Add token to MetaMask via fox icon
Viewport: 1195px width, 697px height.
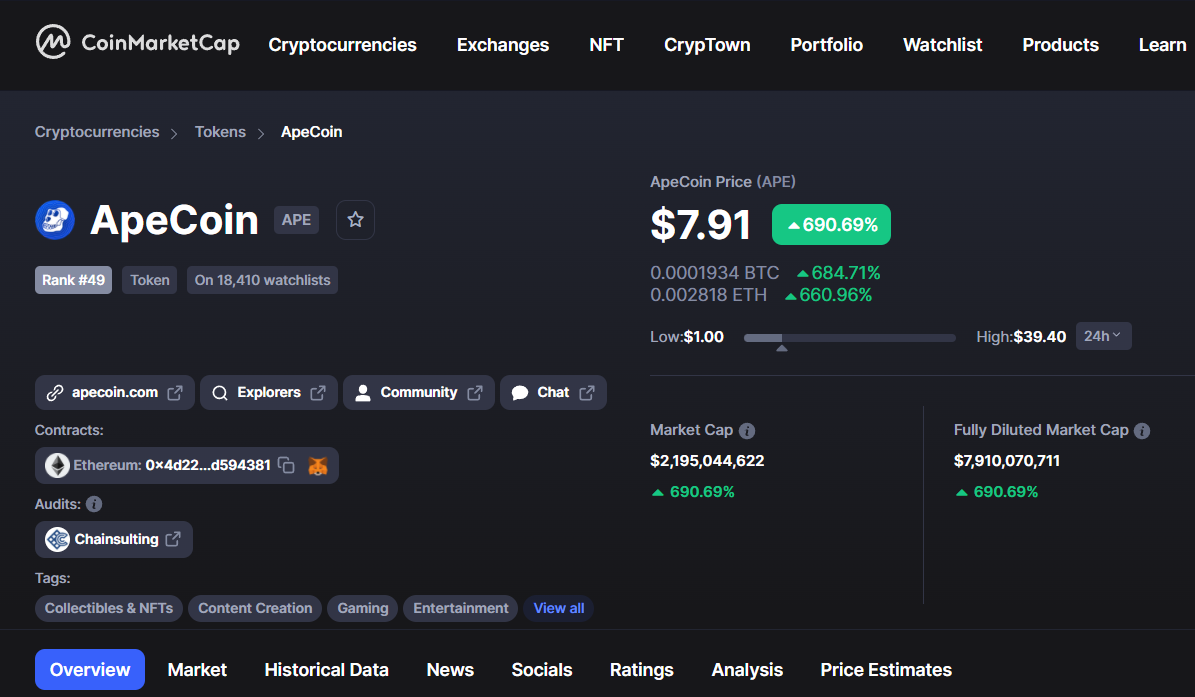tap(318, 465)
